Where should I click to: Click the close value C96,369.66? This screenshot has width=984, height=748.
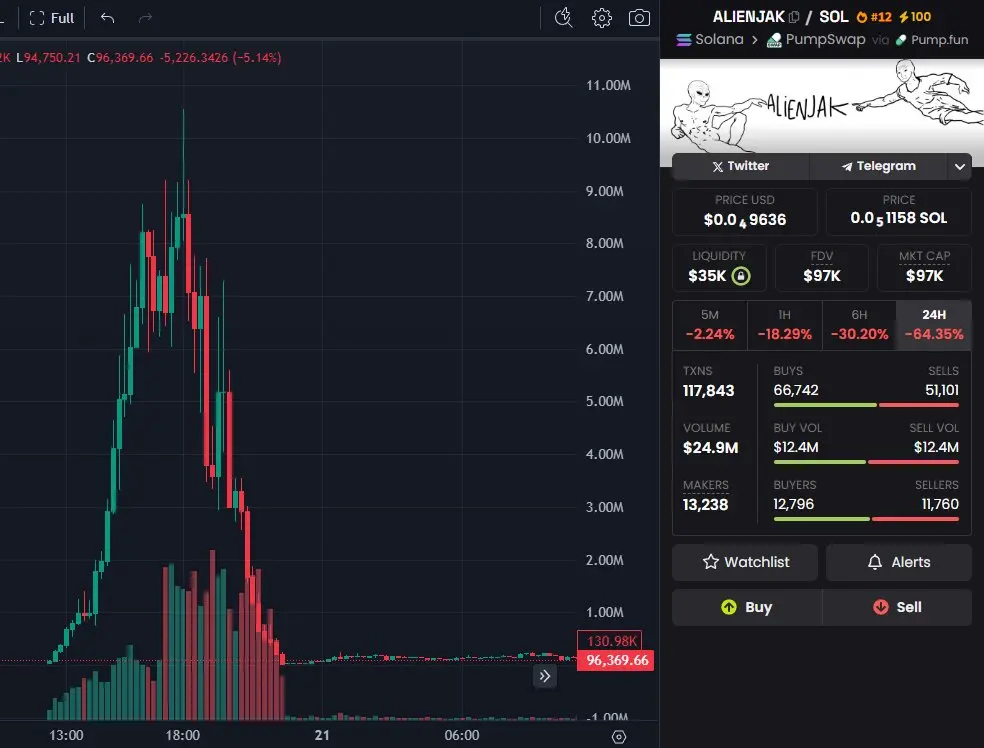(x=120, y=58)
